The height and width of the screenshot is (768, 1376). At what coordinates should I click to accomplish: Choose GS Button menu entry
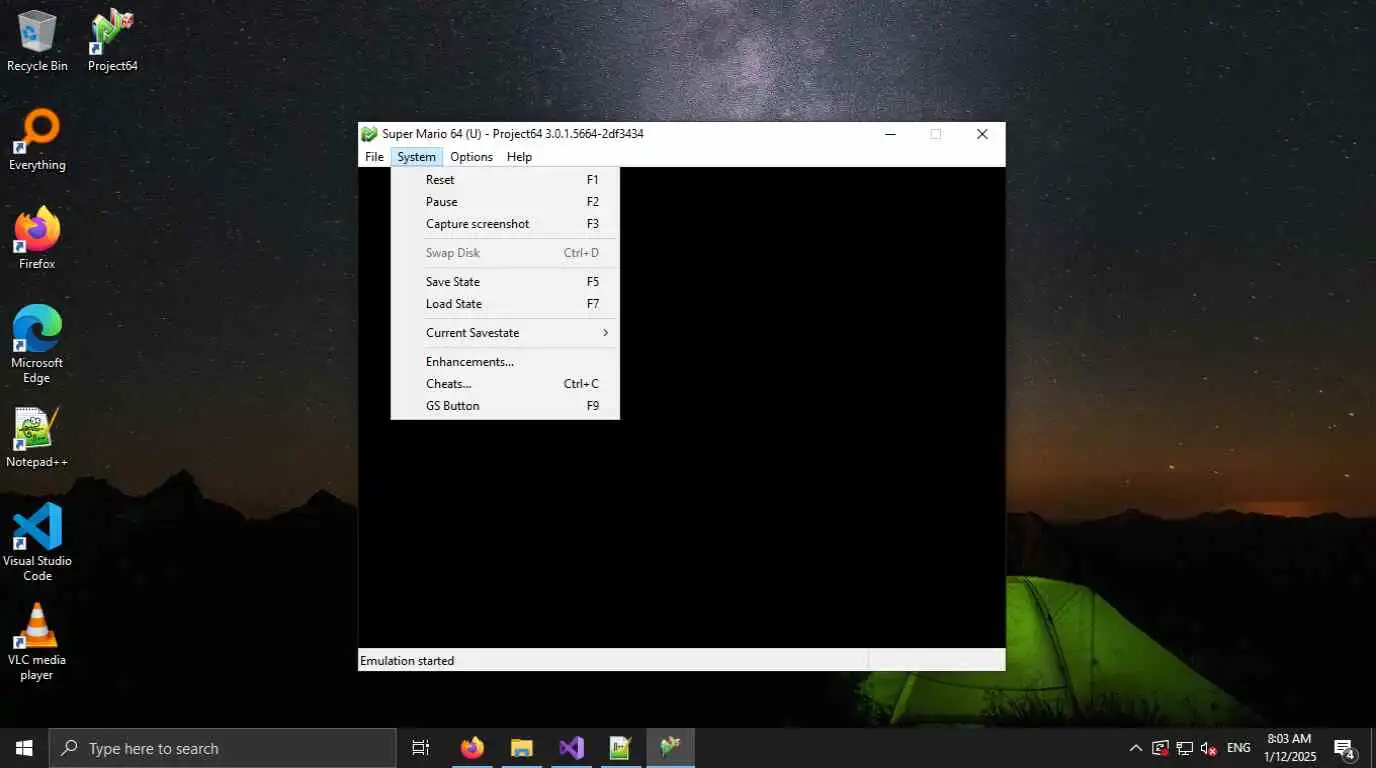tap(505, 406)
